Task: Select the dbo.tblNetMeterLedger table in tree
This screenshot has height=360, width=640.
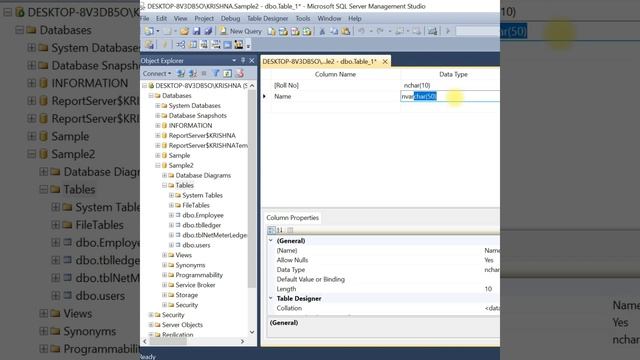Action: [214, 235]
